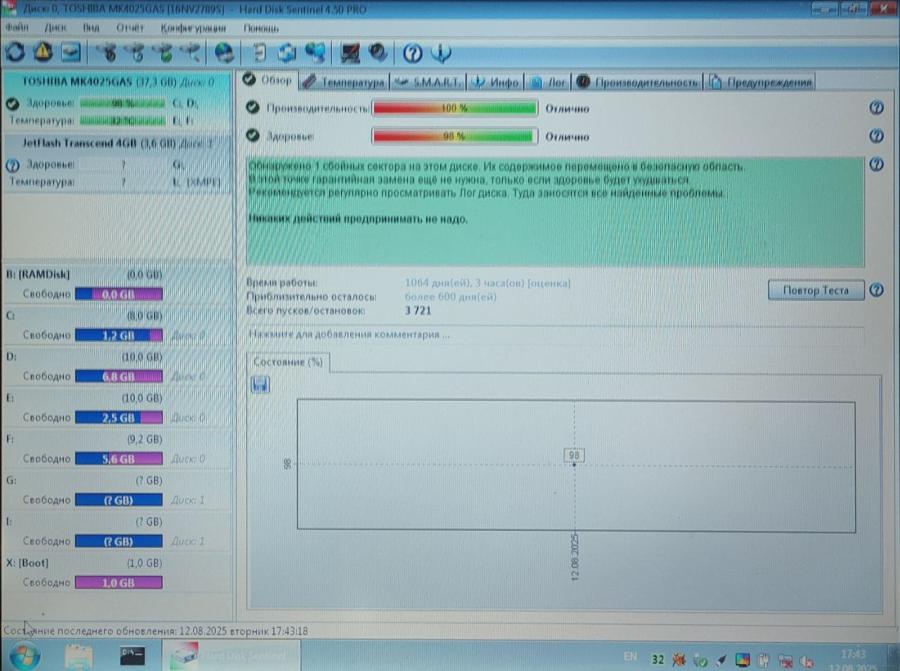The height and width of the screenshot is (671, 900).
Task: Open the Конфигурация menu
Action: pos(193,27)
